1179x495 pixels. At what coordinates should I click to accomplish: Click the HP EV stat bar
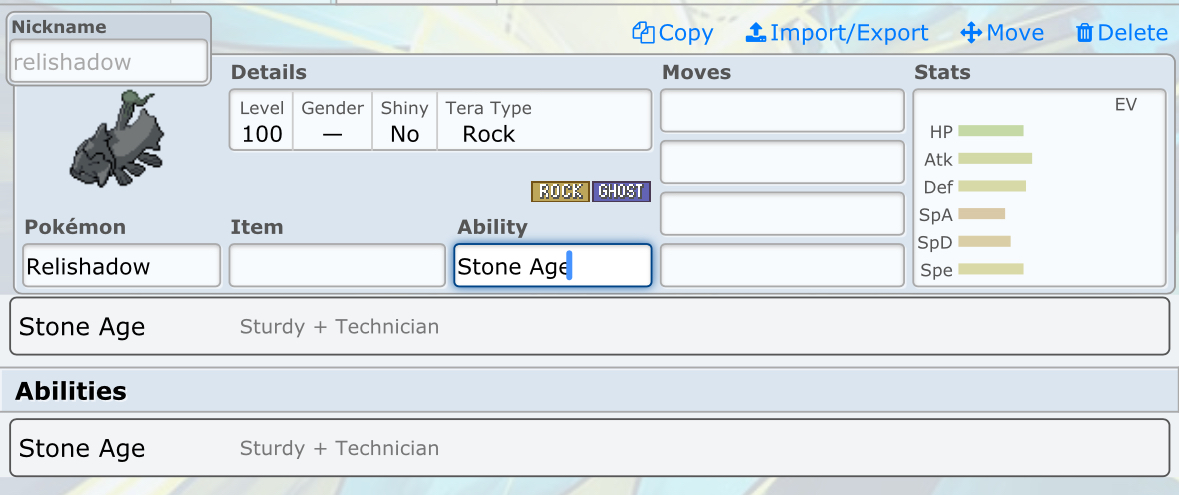991,131
